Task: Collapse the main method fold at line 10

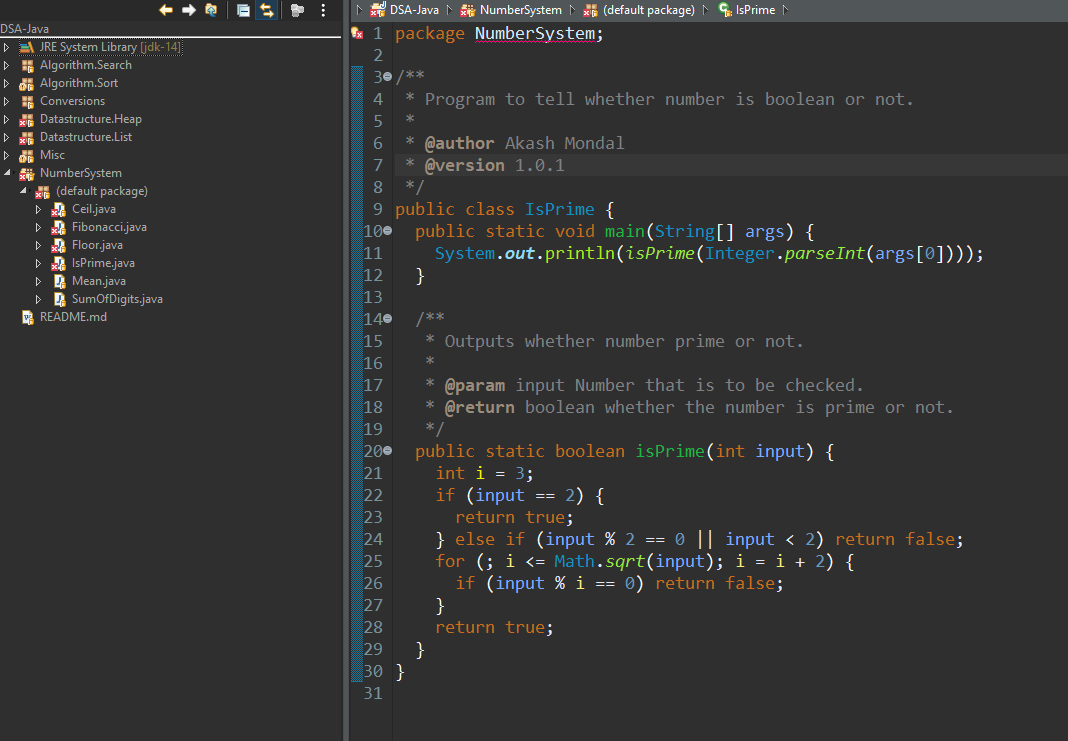Action: 388,231
